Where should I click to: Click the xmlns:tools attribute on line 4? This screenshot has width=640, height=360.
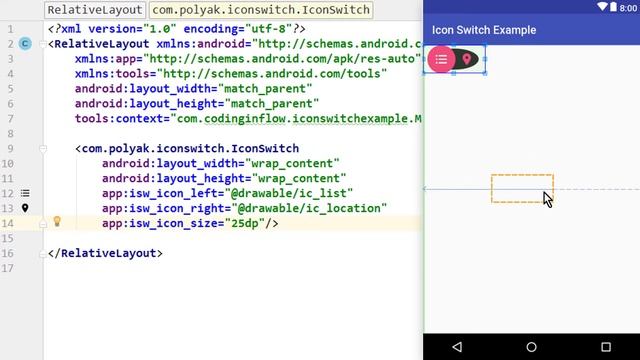pyautogui.click(x=231, y=73)
